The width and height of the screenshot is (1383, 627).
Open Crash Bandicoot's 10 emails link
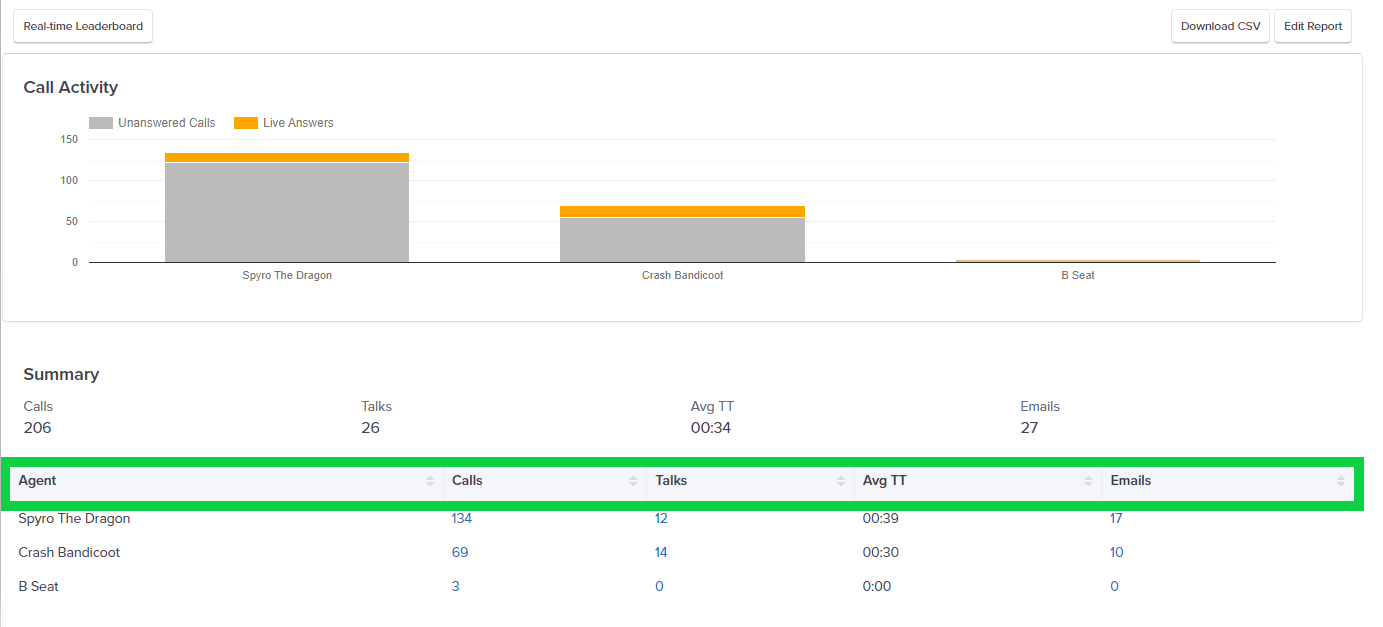[1117, 552]
